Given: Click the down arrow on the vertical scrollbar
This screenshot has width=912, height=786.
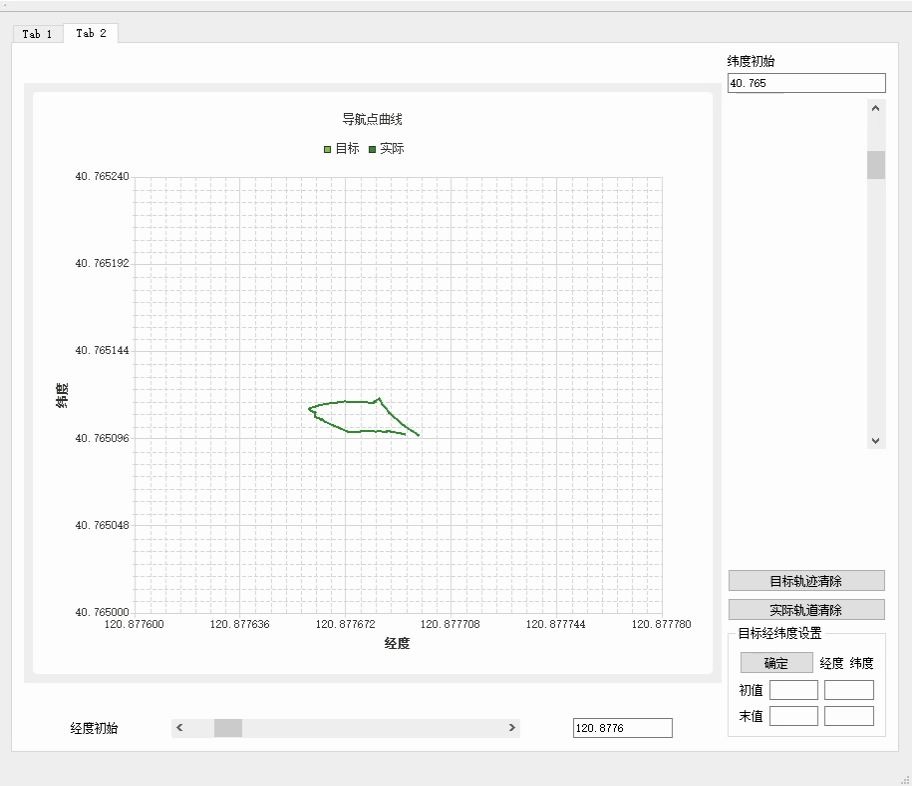Looking at the screenshot, I should [875, 440].
